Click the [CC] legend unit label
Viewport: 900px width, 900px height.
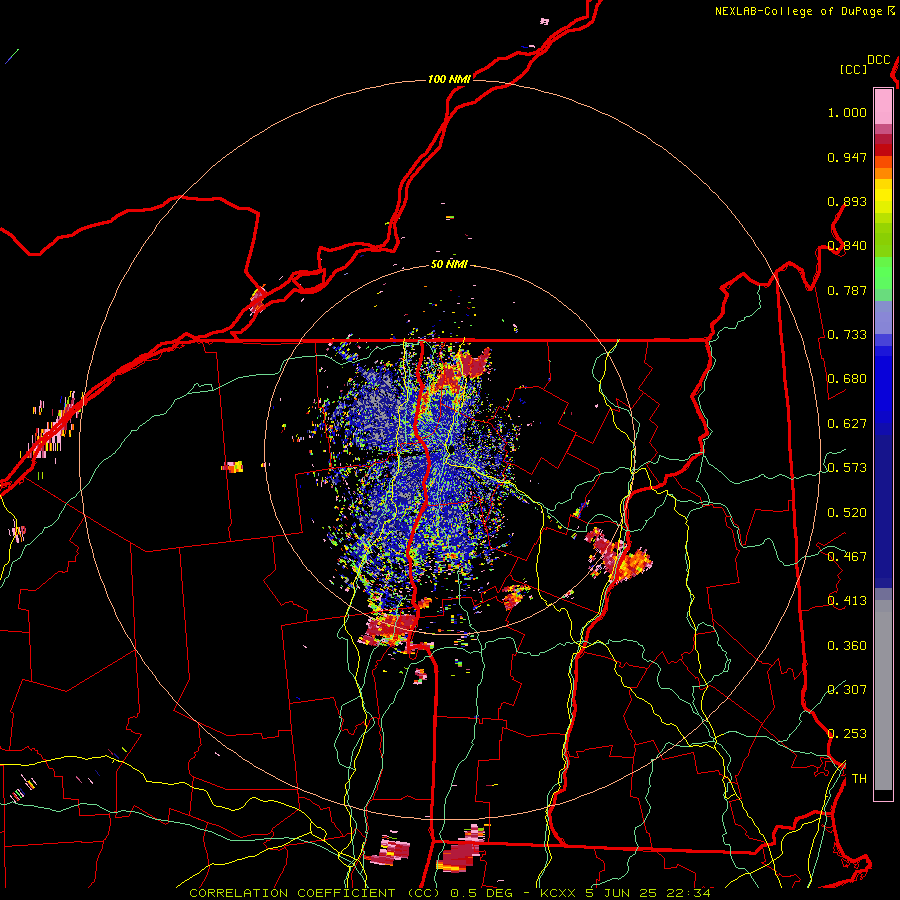[853, 69]
